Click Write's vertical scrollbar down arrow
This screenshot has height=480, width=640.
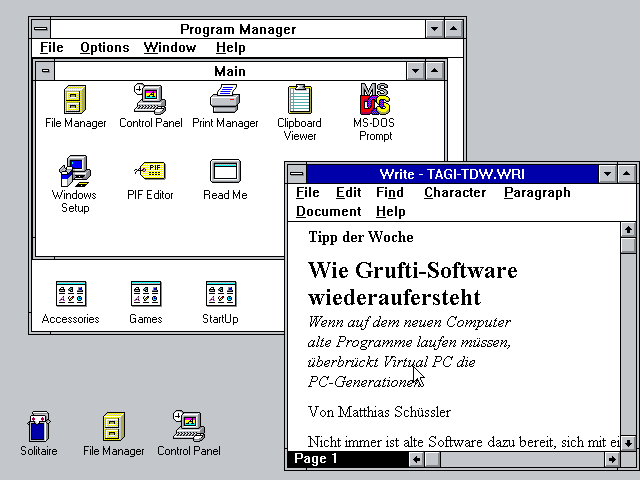[627, 442]
